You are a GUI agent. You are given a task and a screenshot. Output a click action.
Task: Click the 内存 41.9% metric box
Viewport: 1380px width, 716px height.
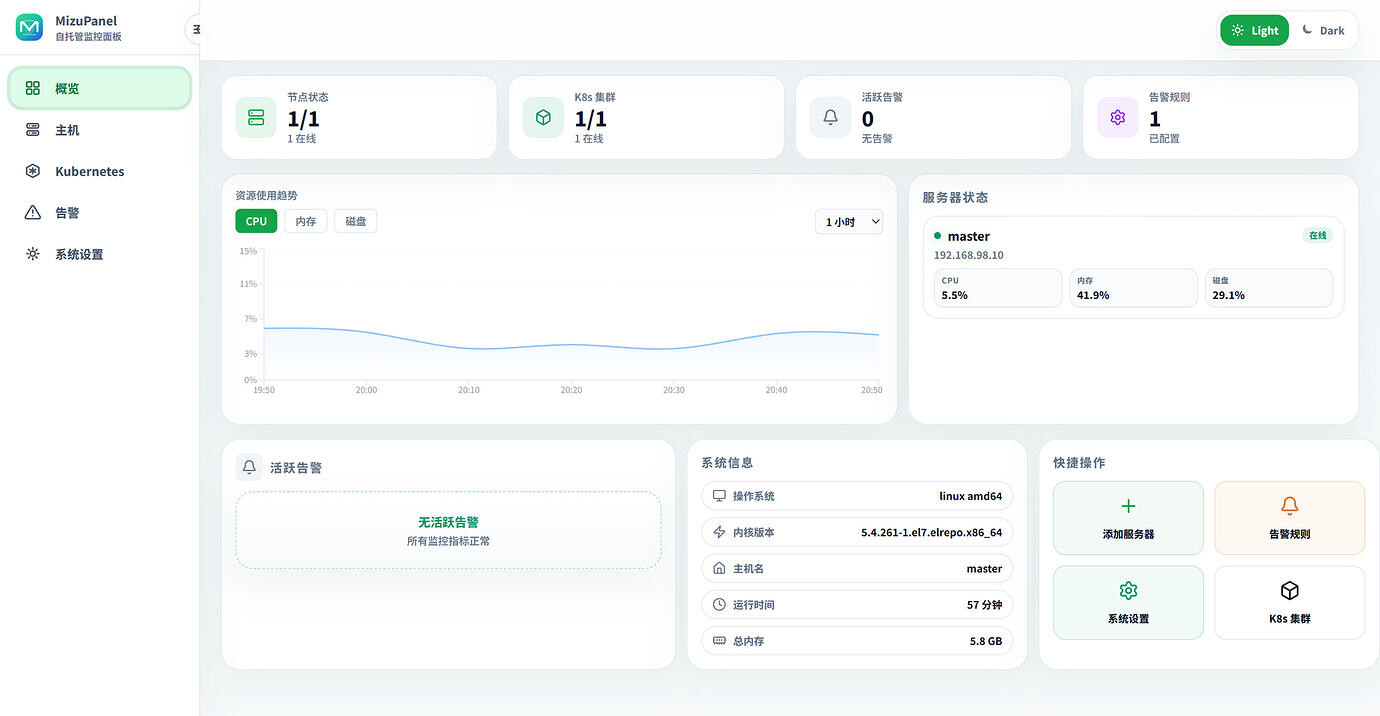[x=1133, y=288]
